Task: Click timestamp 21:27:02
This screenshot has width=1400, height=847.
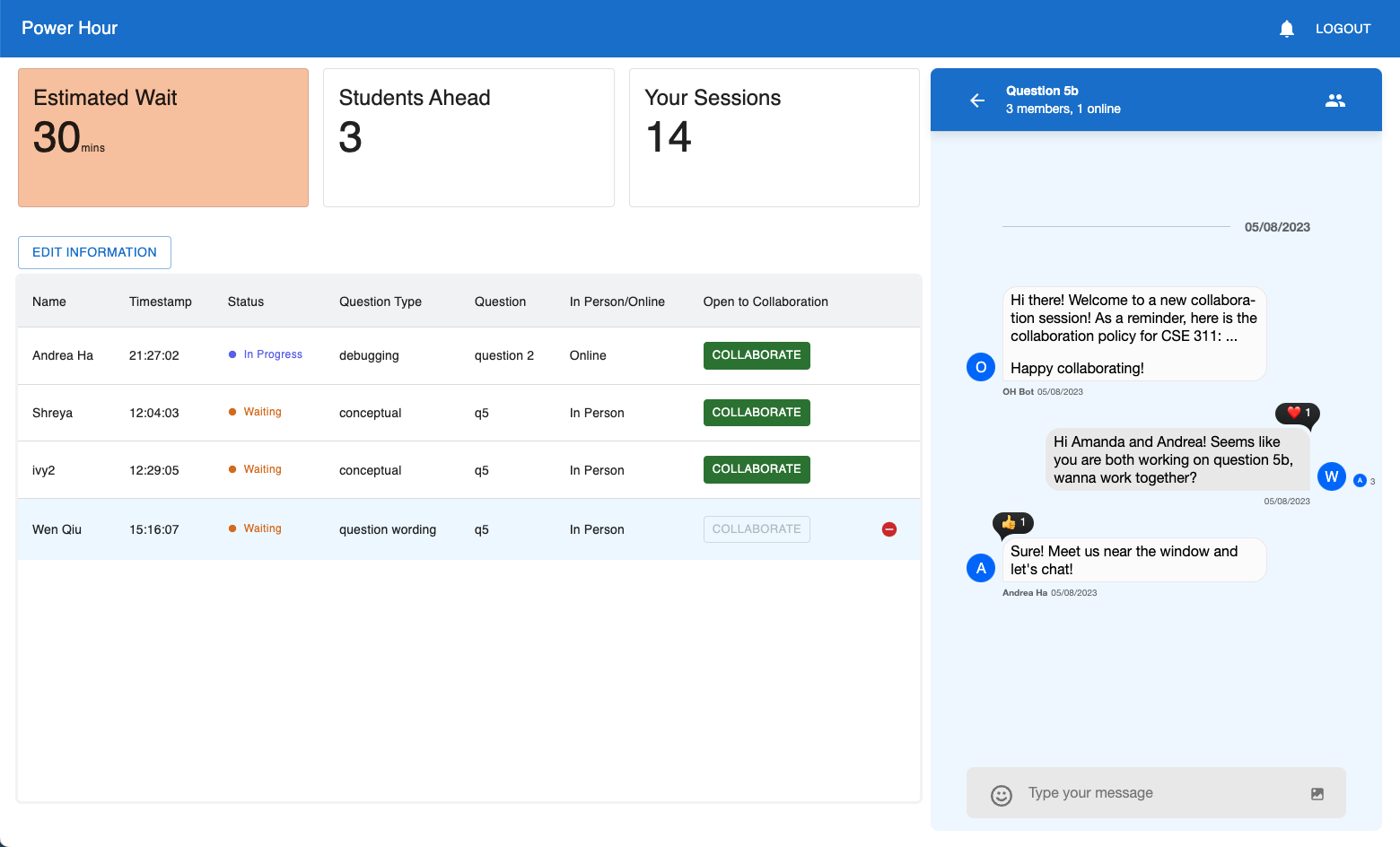Action: (154, 355)
